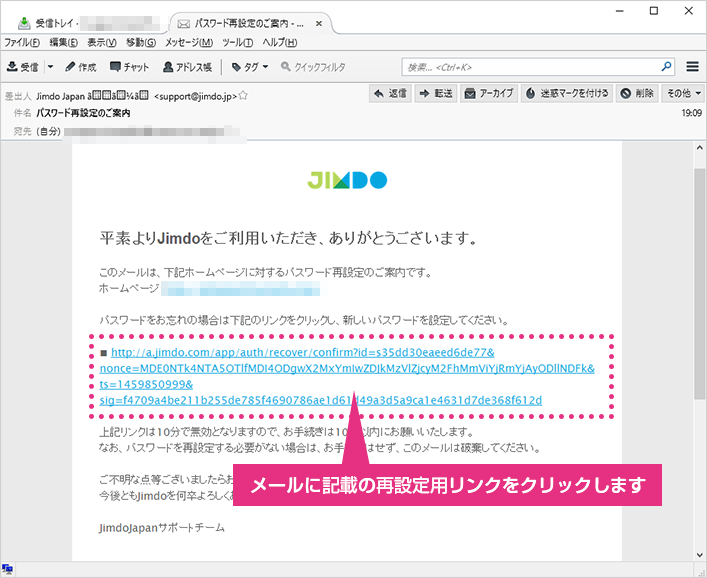Click the Jimdo password recovery link

click(x=347, y=376)
